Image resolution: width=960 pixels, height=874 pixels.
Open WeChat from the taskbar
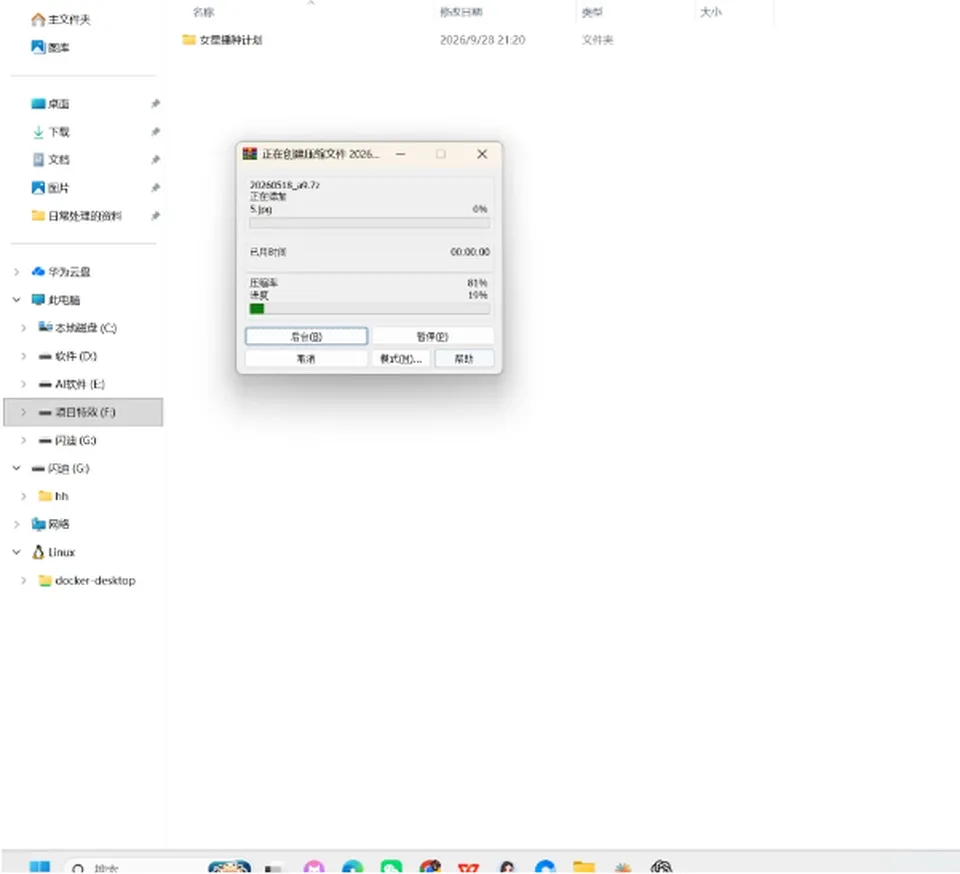click(x=391, y=867)
